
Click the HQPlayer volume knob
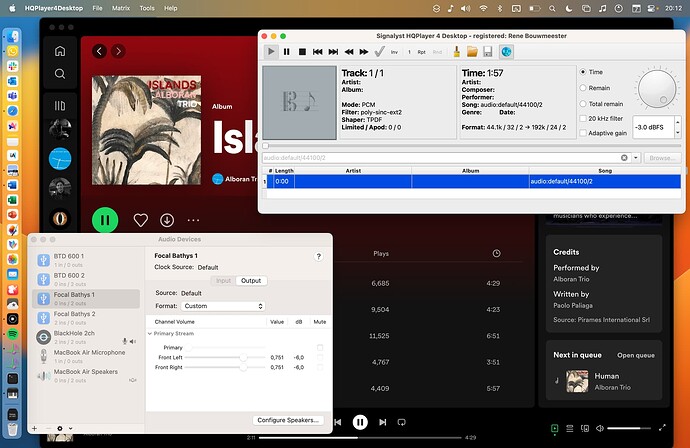point(657,89)
